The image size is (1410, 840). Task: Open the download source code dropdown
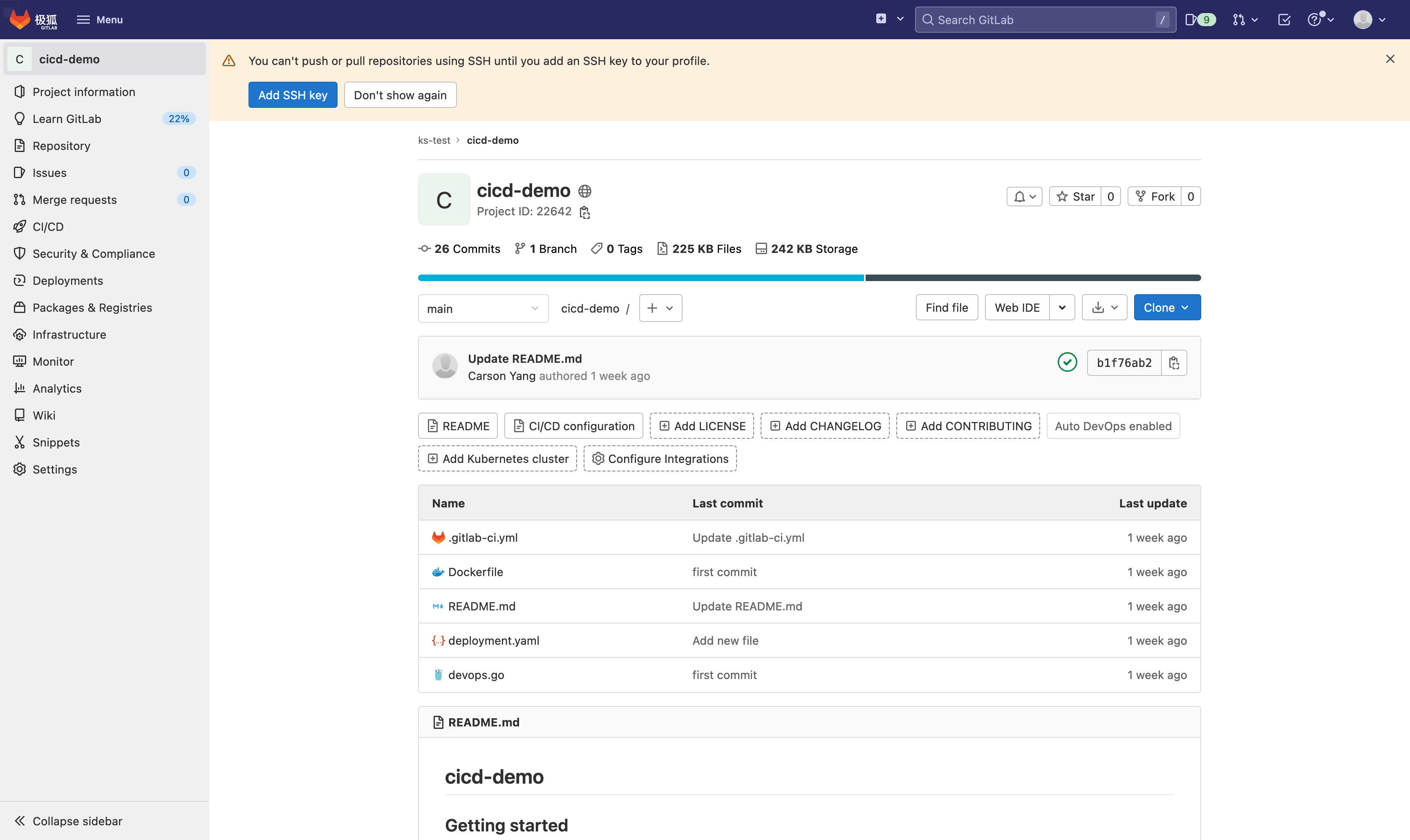click(1104, 307)
